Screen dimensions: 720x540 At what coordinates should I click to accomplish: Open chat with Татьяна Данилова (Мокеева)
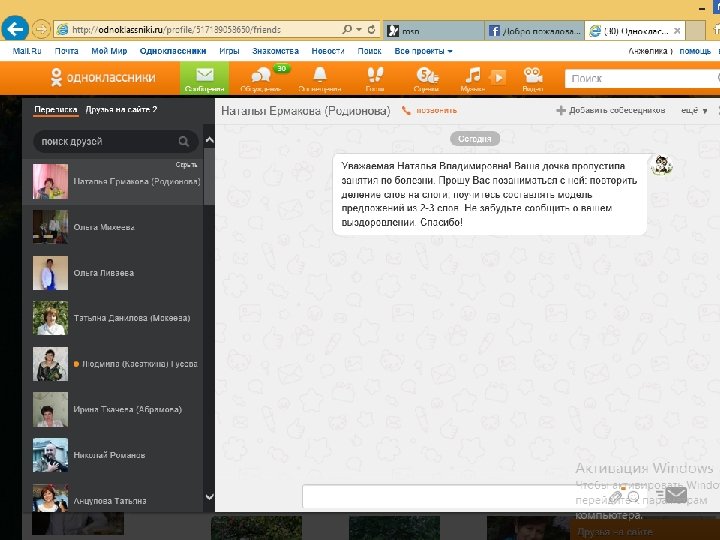(113, 318)
